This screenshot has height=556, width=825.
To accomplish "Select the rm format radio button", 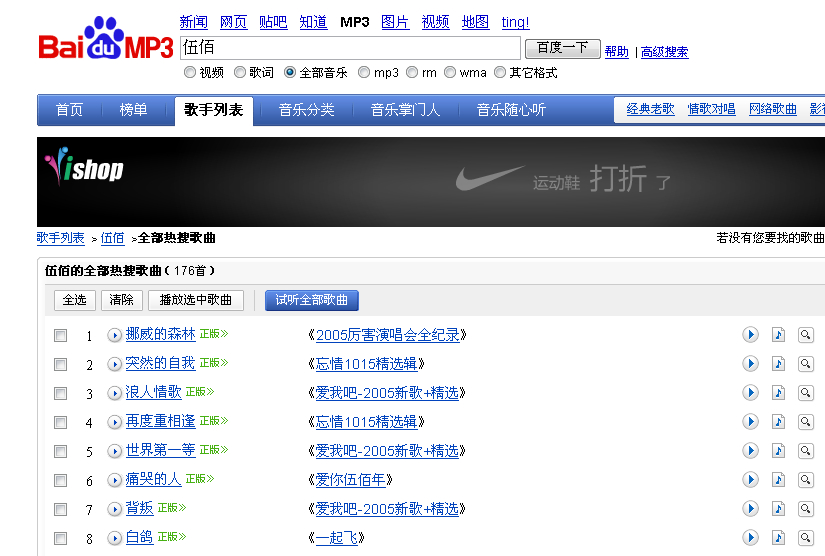I will tap(412, 72).
